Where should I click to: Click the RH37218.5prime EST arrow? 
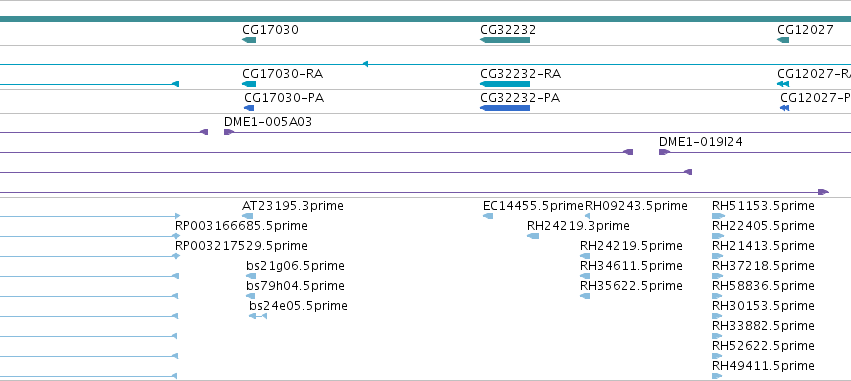tap(717, 276)
